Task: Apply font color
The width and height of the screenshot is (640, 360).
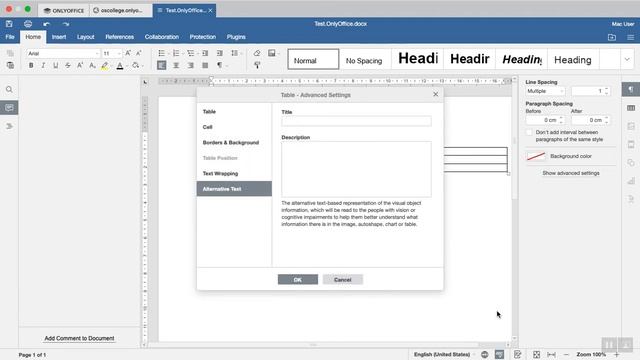Action: pos(120,65)
